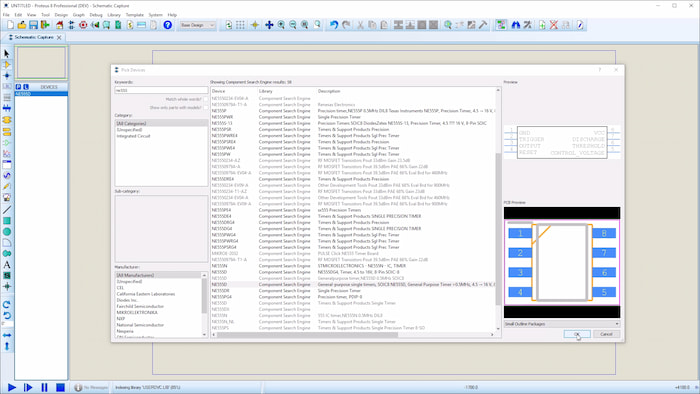Click the 'Library' column header
The width and height of the screenshot is (700, 394).
pos(265,91)
